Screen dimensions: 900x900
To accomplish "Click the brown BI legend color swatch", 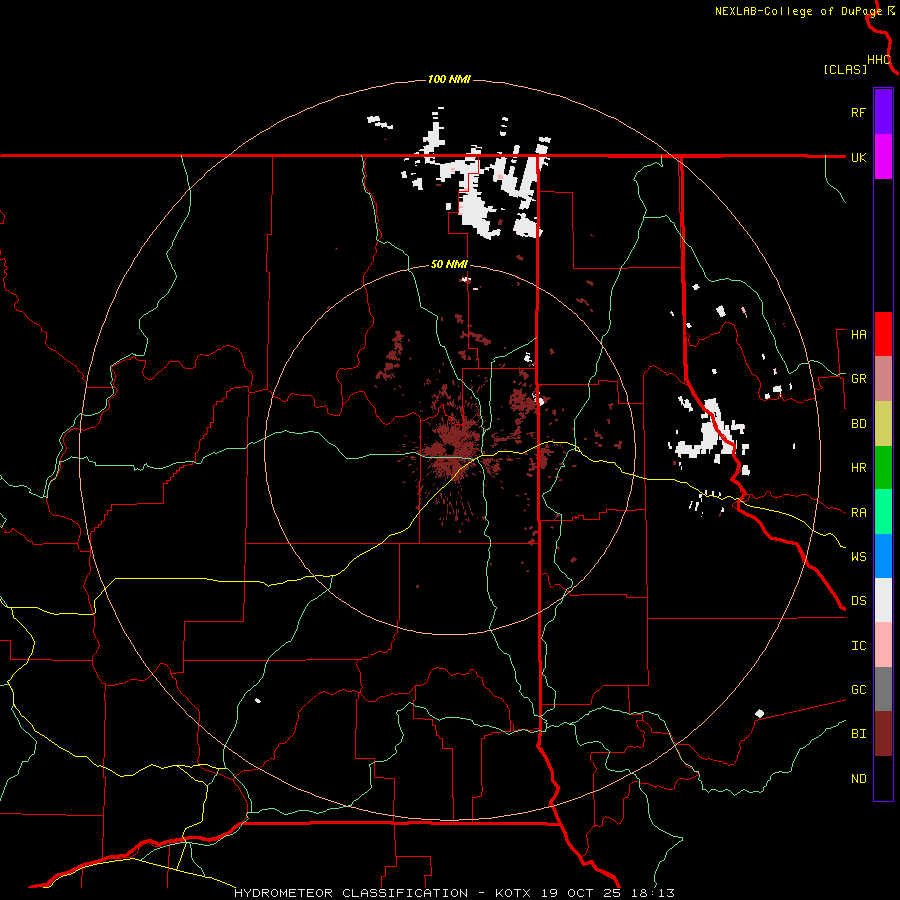I will 883,734.
